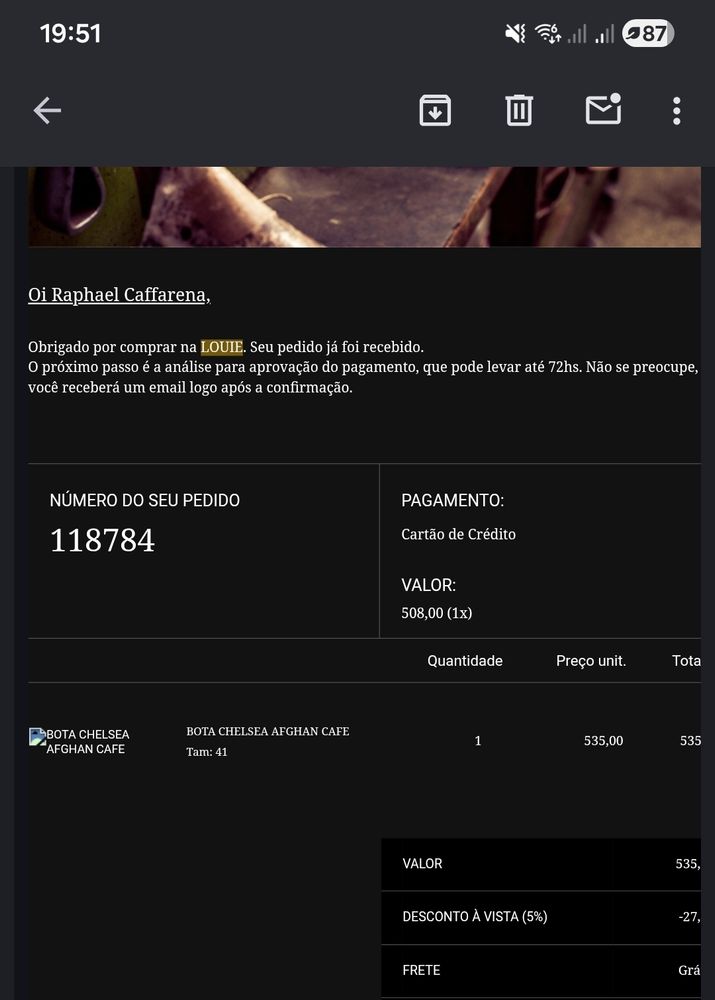
Task: Tap the 19:51 clock in status bar
Action: (x=70, y=33)
